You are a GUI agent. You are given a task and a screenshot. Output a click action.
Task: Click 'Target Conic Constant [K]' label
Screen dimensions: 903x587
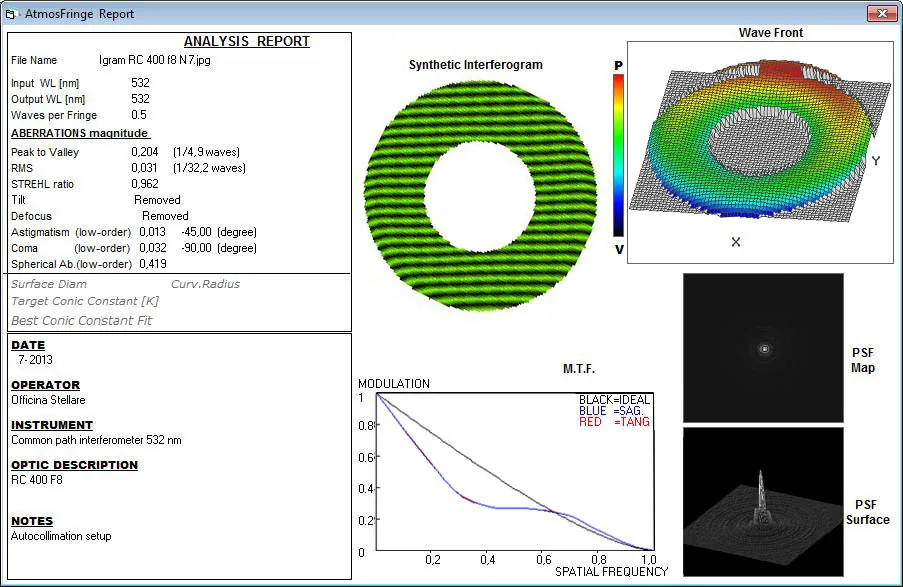[x=85, y=301]
